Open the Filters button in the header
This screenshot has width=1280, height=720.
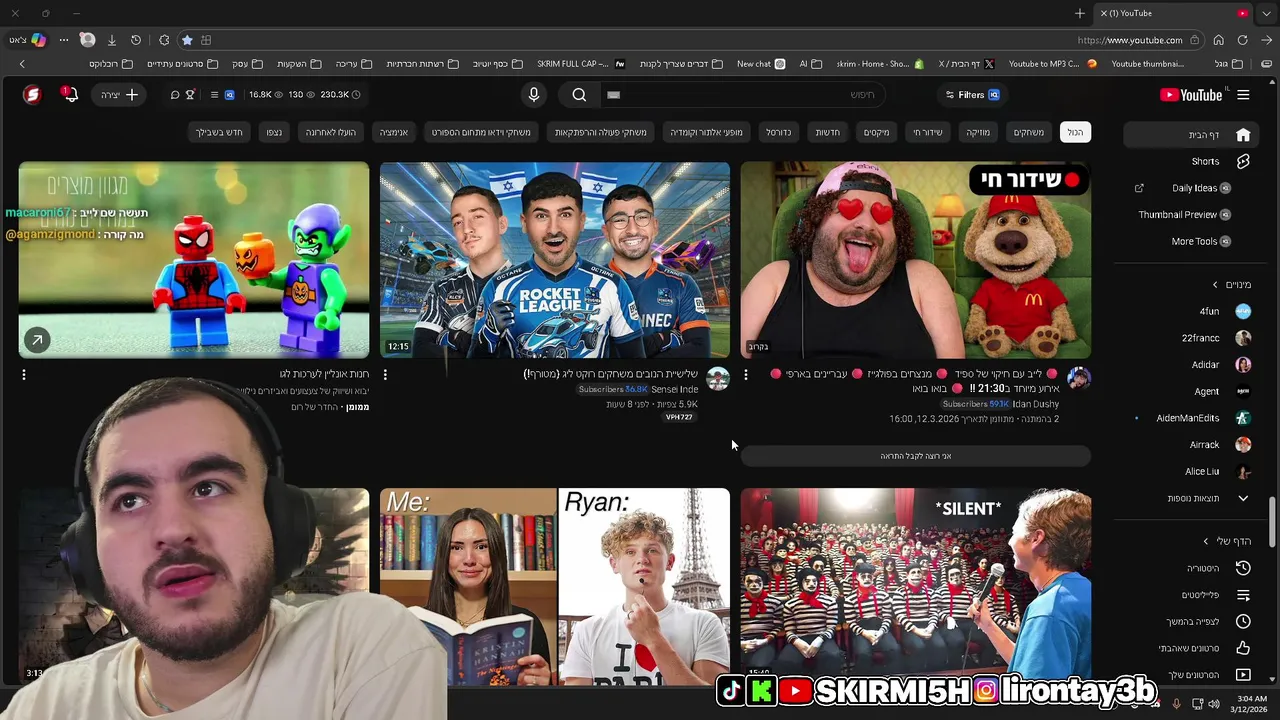(x=972, y=95)
